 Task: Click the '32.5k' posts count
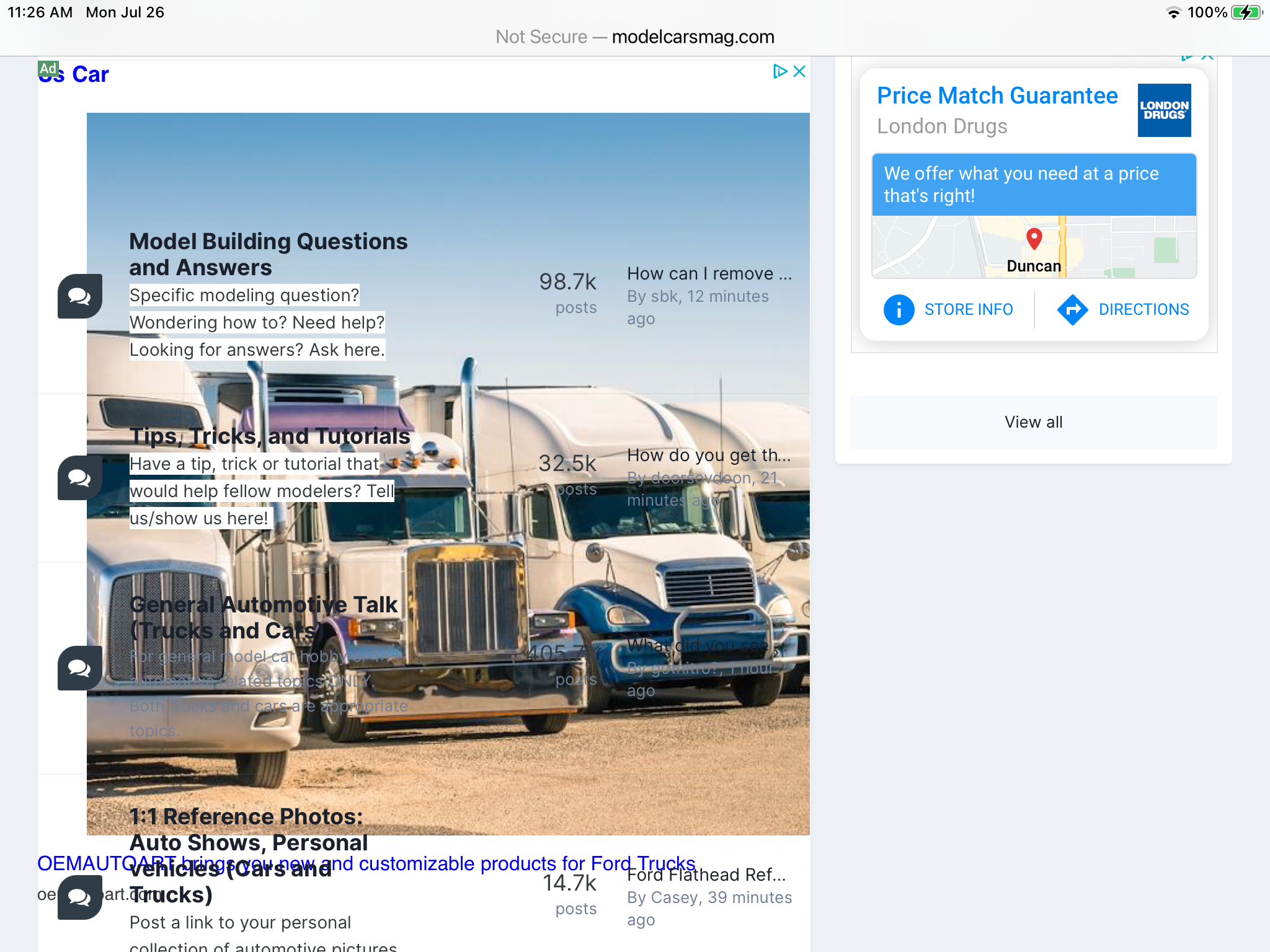[x=567, y=463]
